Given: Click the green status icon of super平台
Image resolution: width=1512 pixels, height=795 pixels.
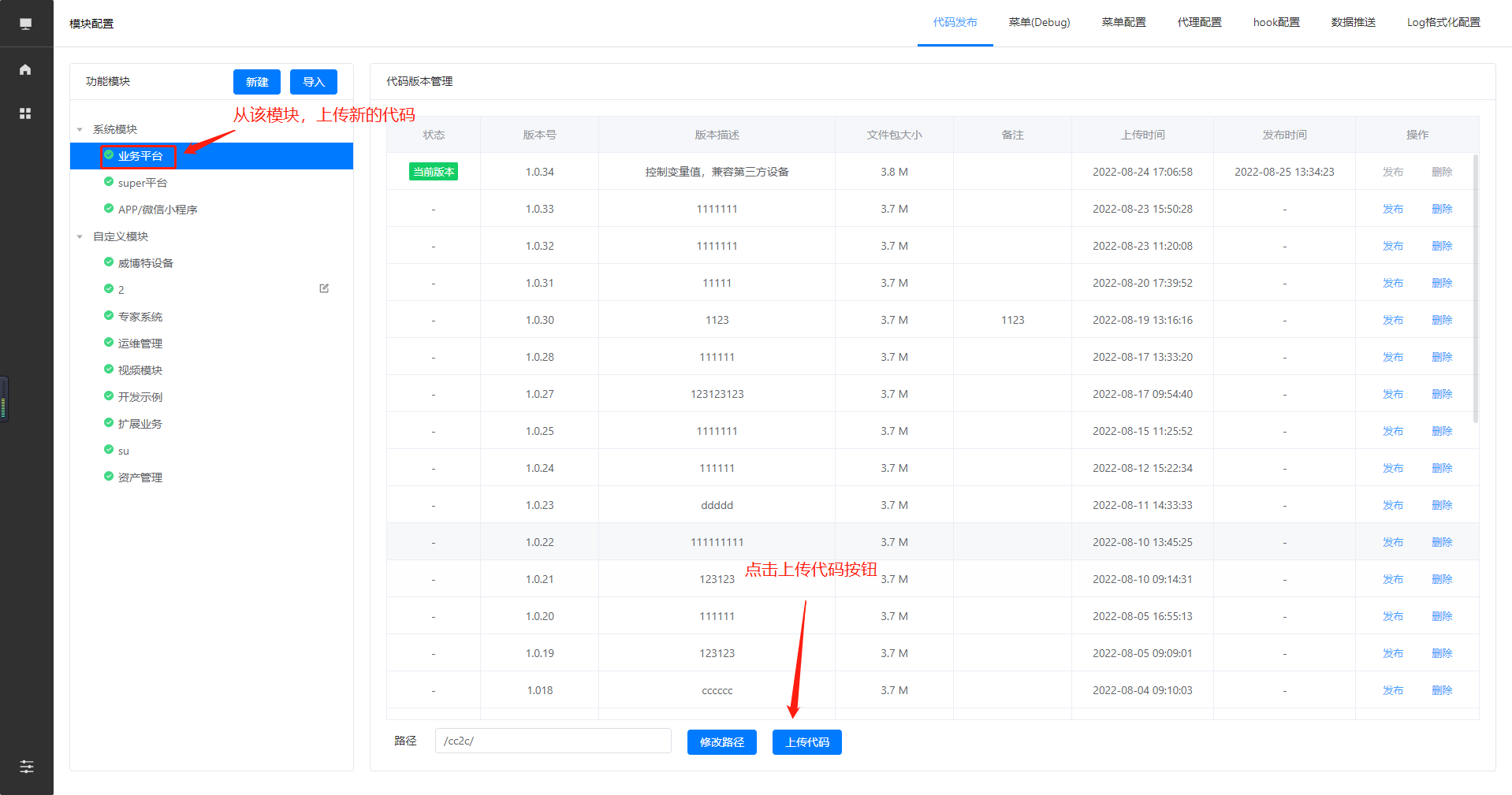Looking at the screenshot, I should coord(109,182).
